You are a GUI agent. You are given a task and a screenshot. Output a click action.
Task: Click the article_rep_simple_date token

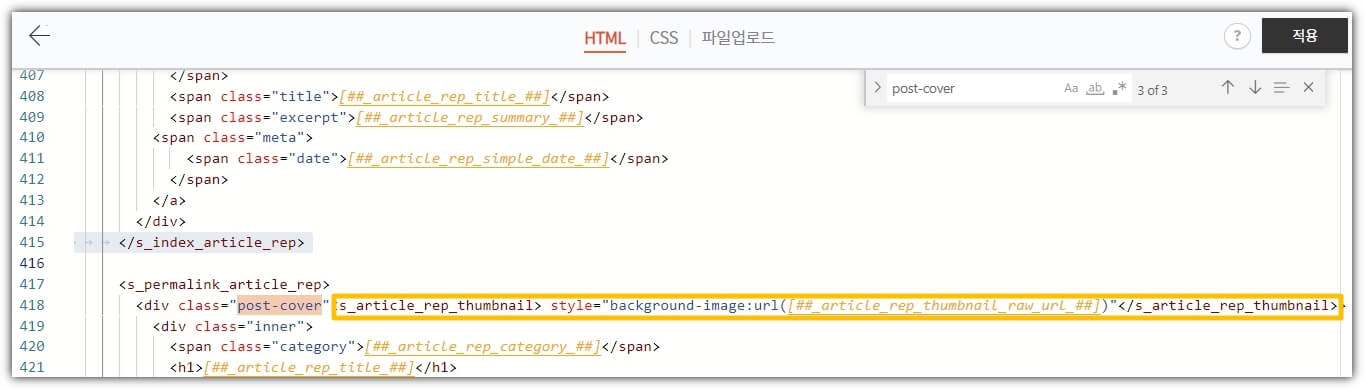click(x=478, y=158)
